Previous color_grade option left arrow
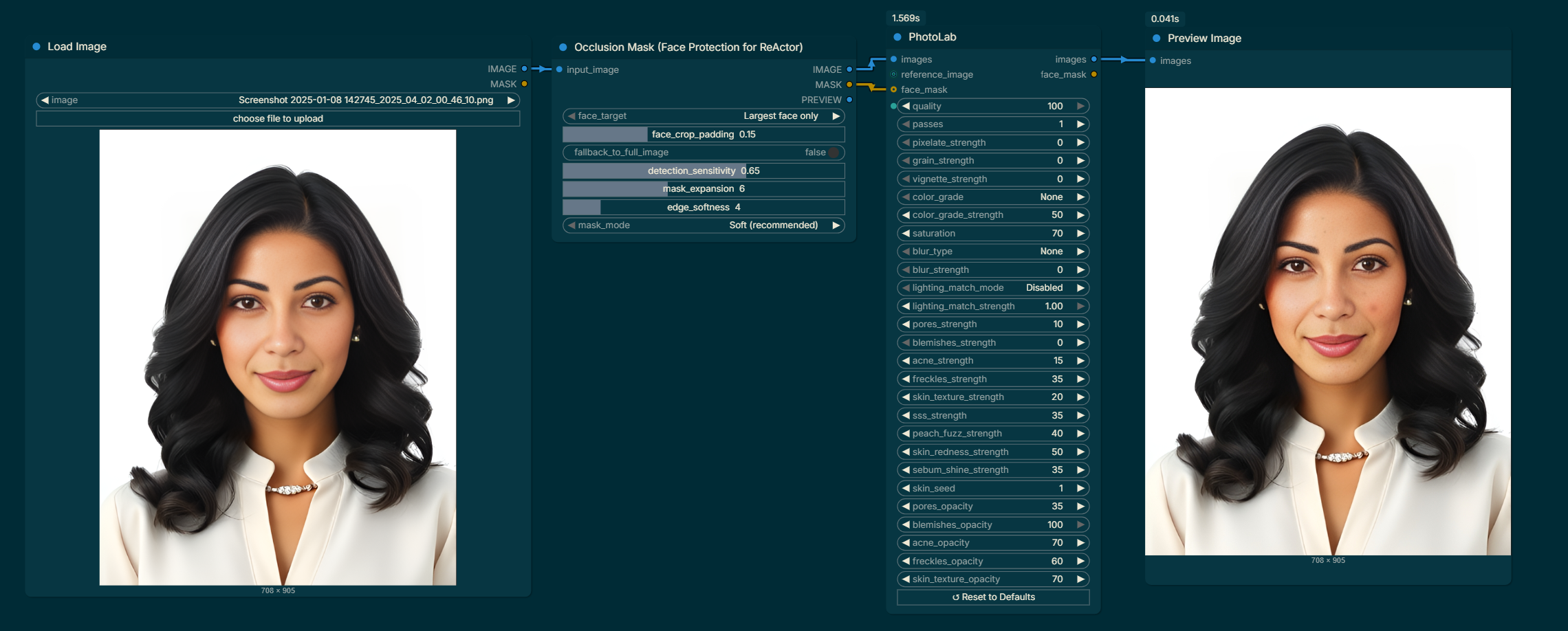The image size is (1568, 631). pos(906,197)
